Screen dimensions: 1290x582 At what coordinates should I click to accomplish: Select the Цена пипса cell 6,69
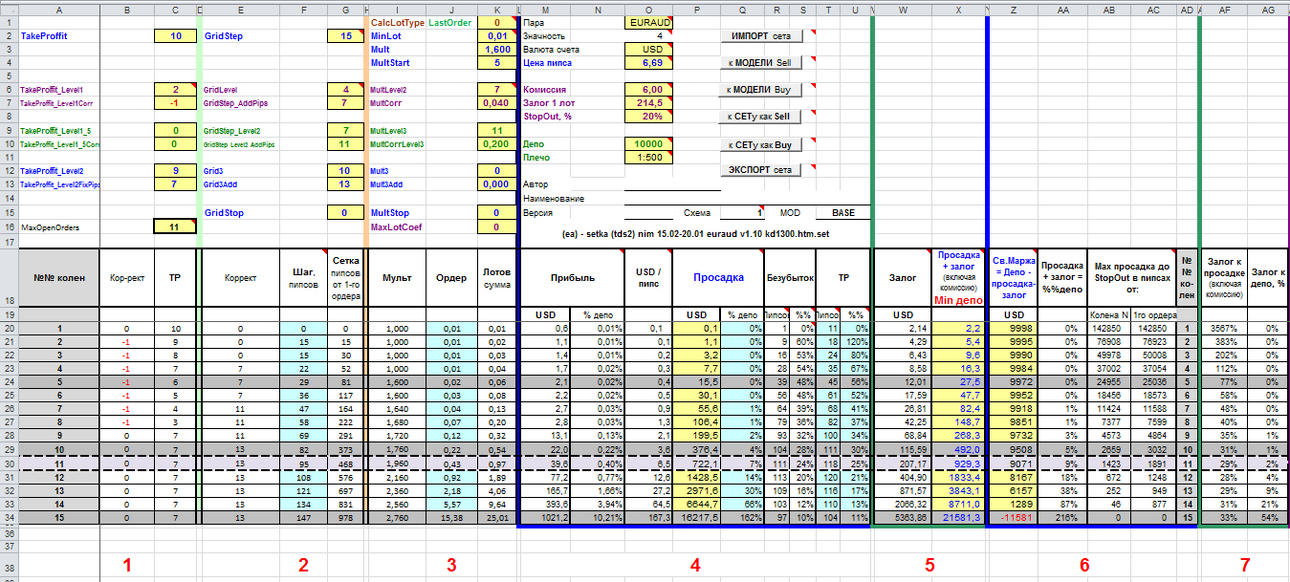(x=649, y=62)
